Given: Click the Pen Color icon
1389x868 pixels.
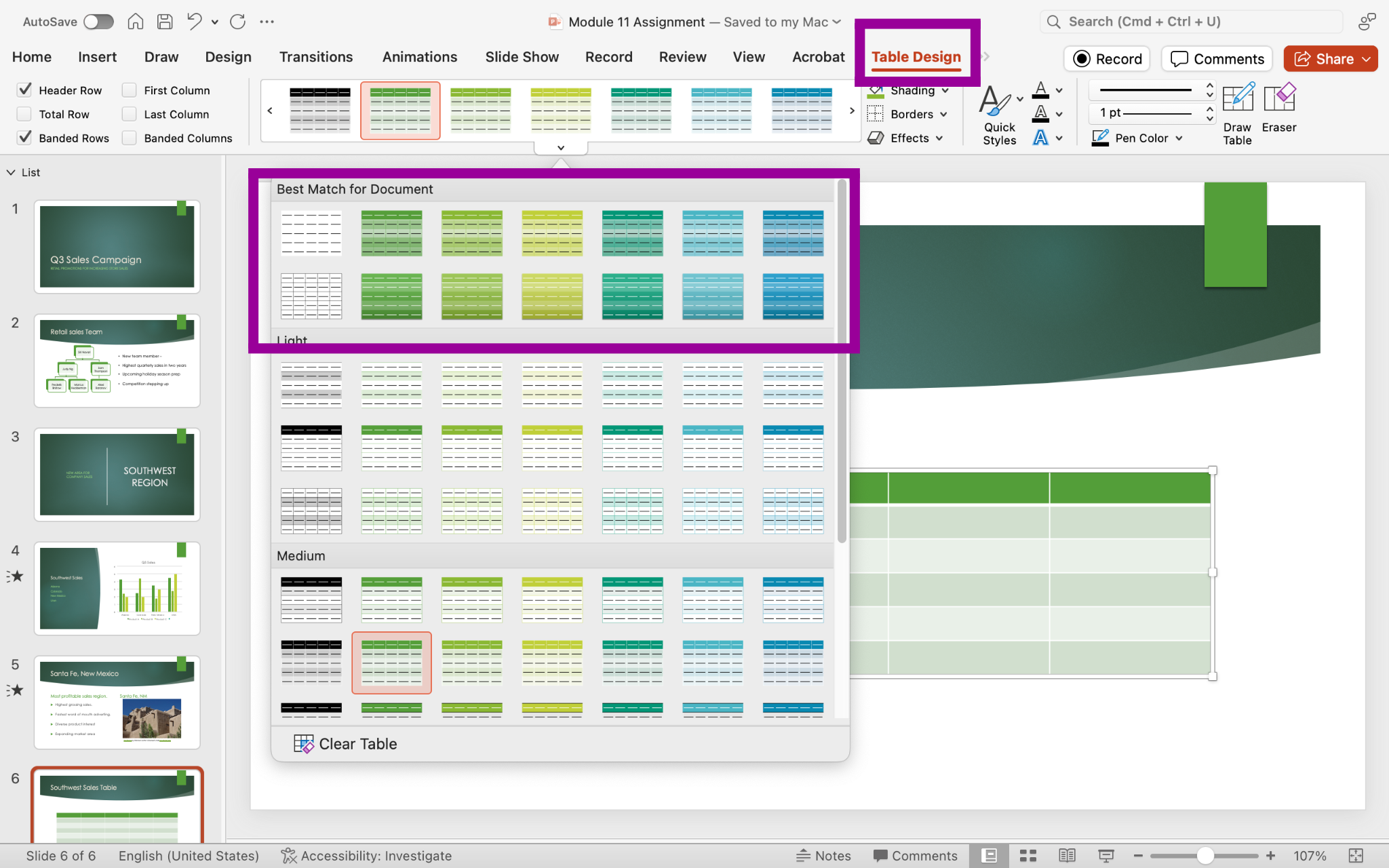Looking at the screenshot, I should click(1100, 138).
